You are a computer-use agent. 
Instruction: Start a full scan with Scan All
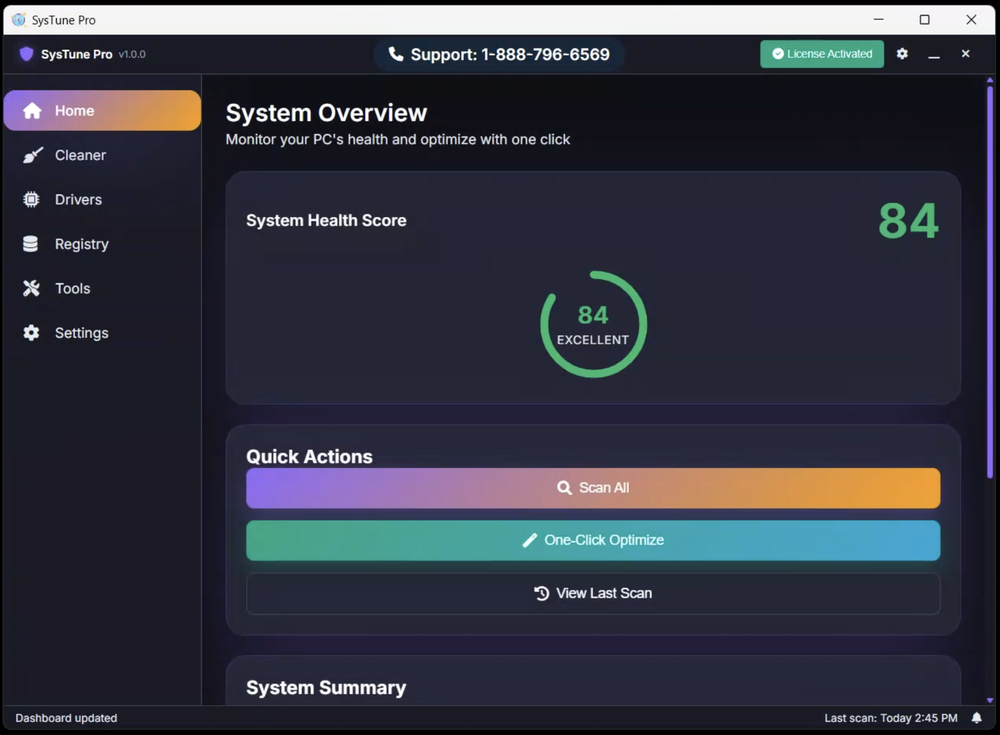[x=593, y=488]
